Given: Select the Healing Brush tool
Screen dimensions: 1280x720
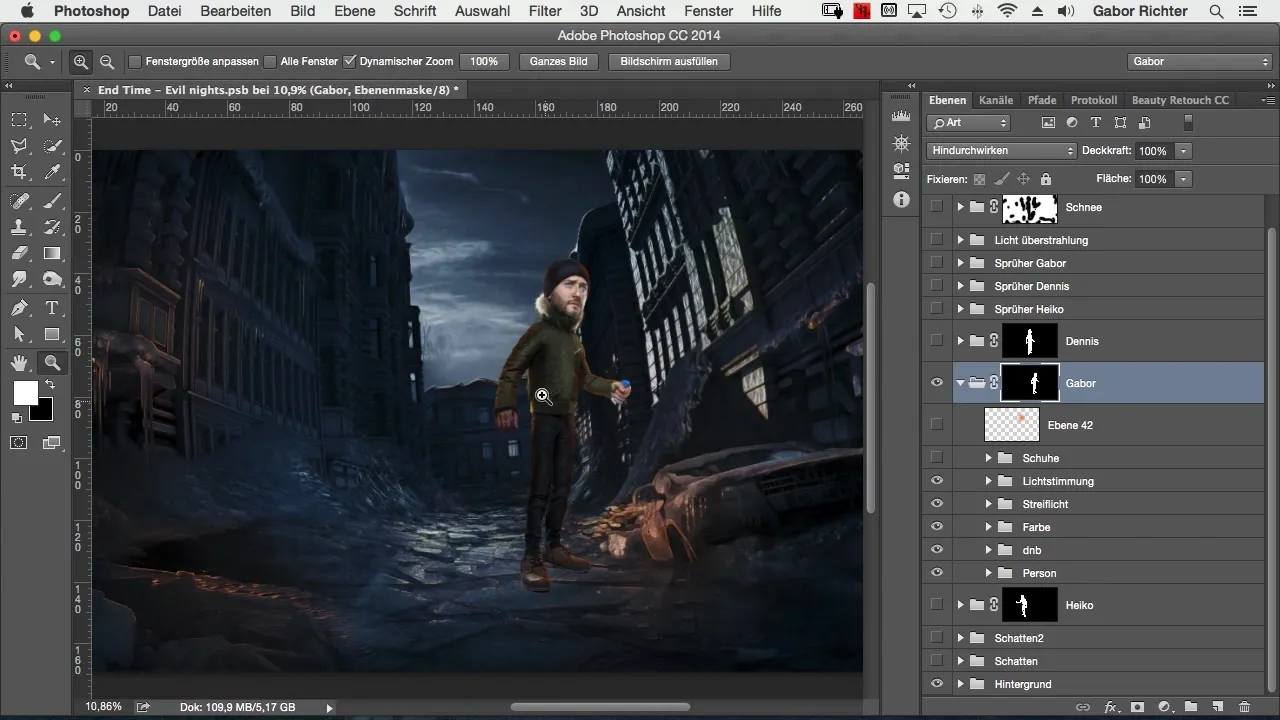Looking at the screenshot, I should [19, 200].
